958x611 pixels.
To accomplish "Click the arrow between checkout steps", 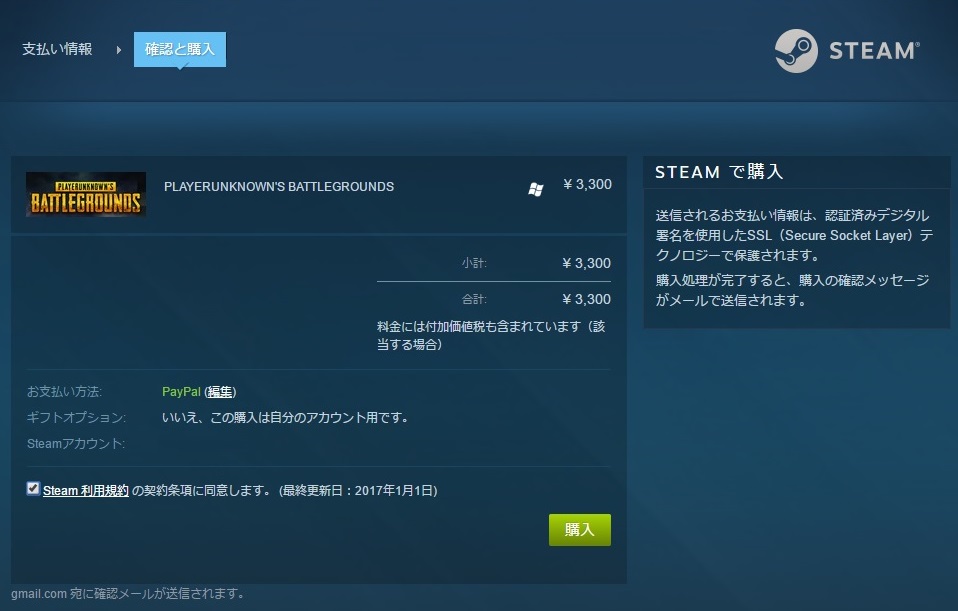I will (119, 49).
